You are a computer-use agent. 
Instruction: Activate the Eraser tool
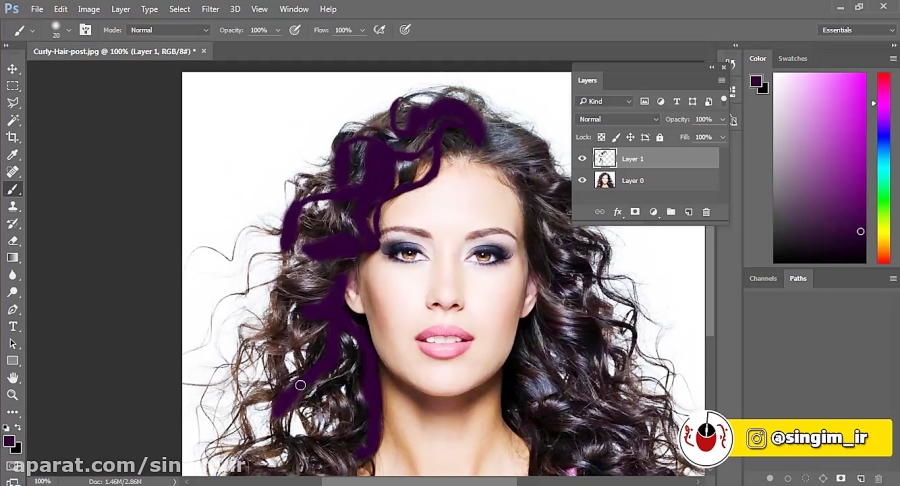tap(13, 240)
